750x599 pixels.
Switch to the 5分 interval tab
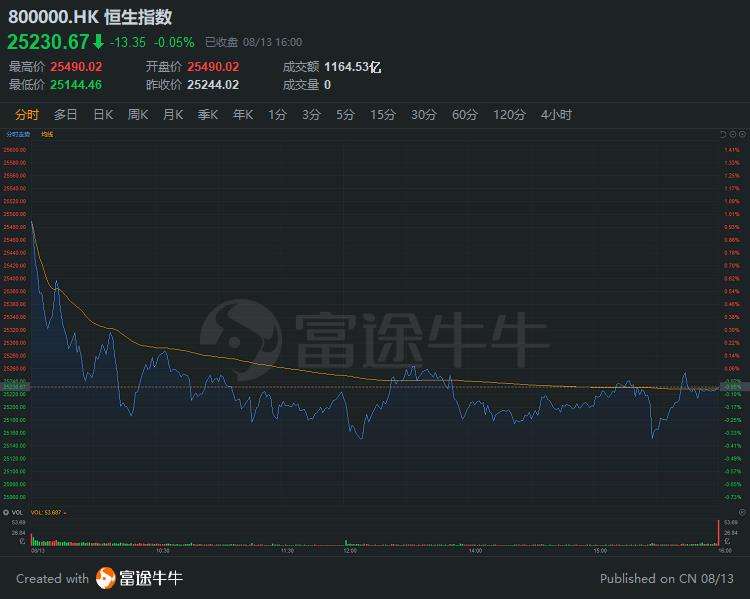point(345,115)
